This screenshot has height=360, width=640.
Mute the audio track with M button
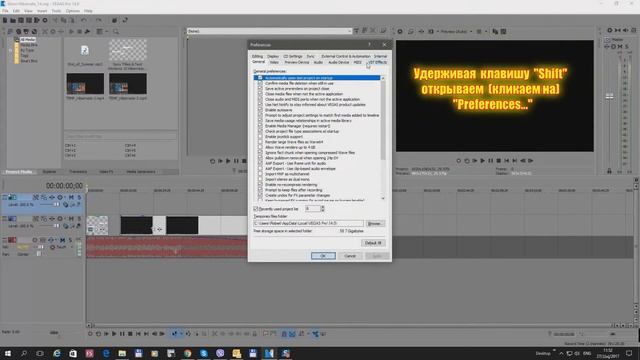(62, 240)
